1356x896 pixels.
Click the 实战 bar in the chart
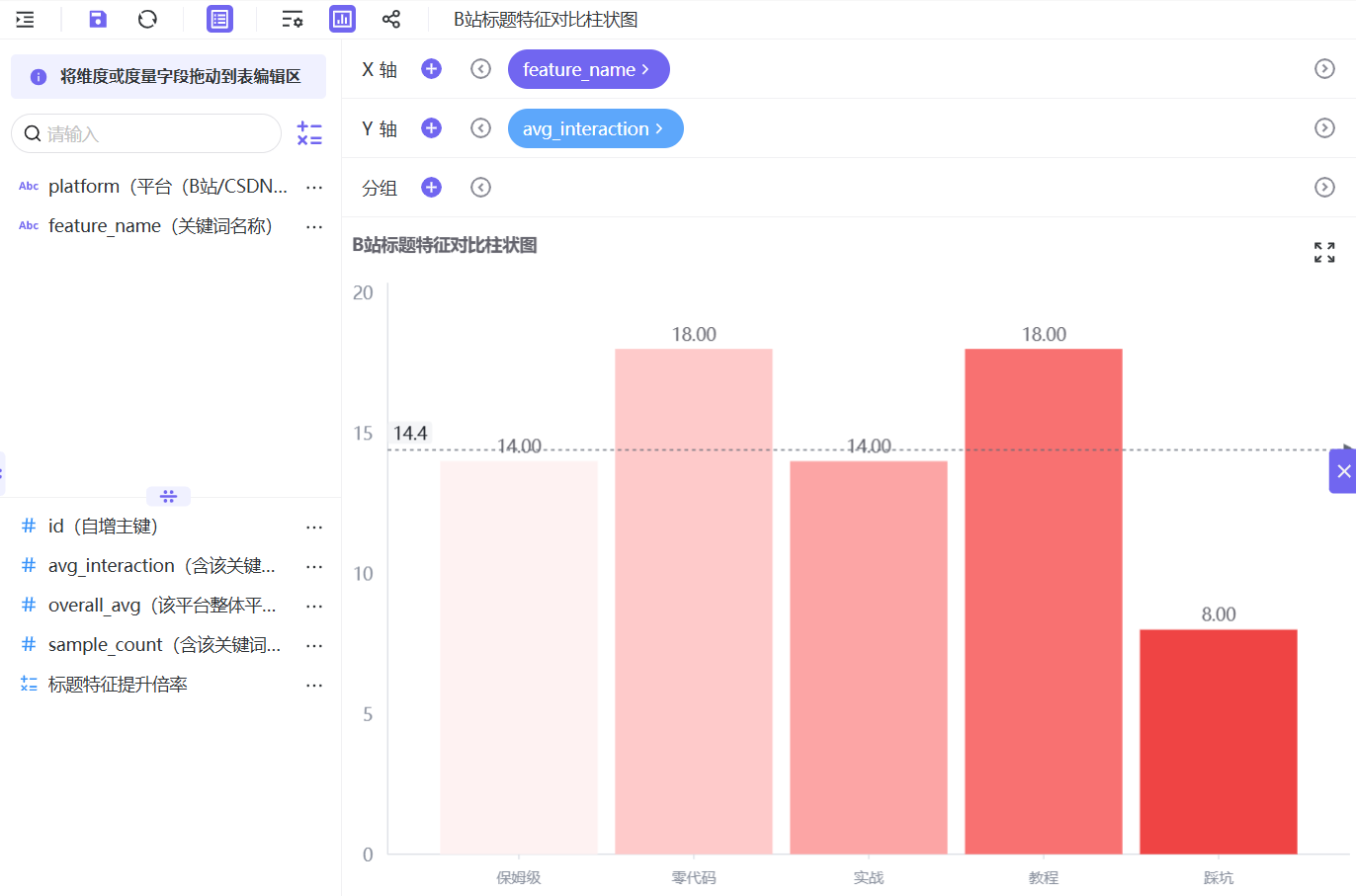pyautogui.click(x=869, y=658)
